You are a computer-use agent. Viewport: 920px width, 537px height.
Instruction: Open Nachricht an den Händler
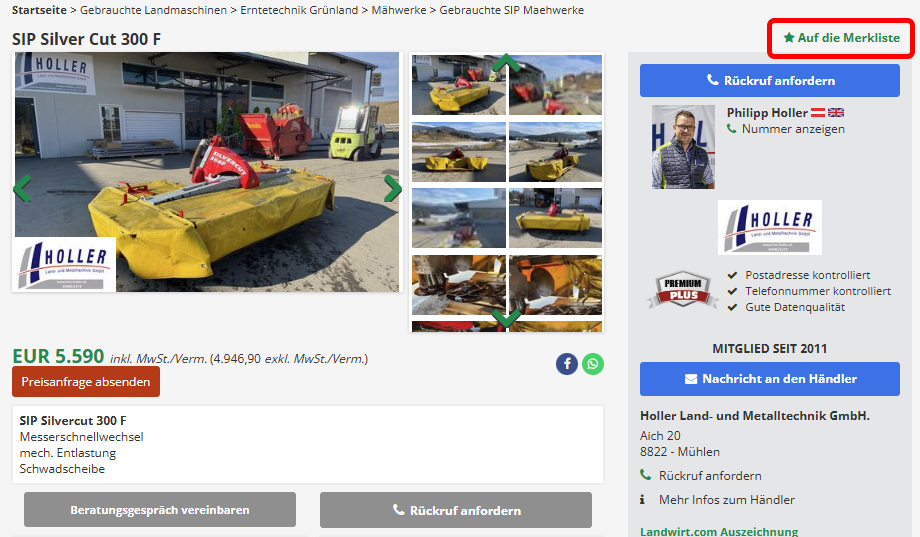pyautogui.click(x=769, y=379)
